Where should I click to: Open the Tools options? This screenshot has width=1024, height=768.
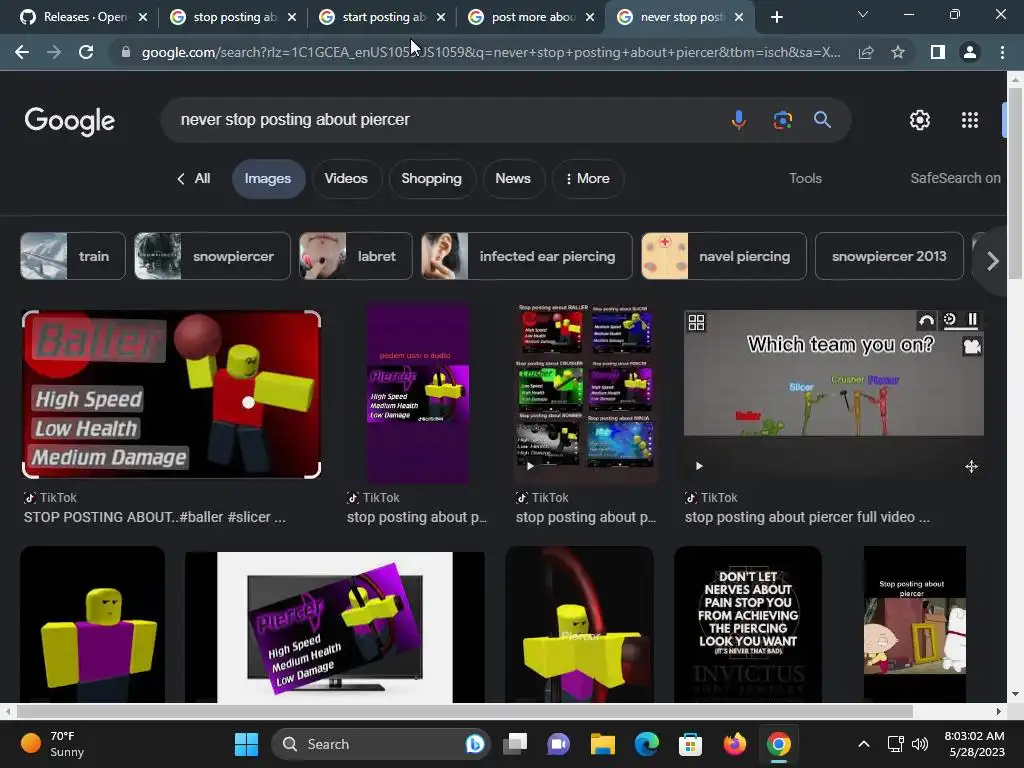tap(805, 178)
